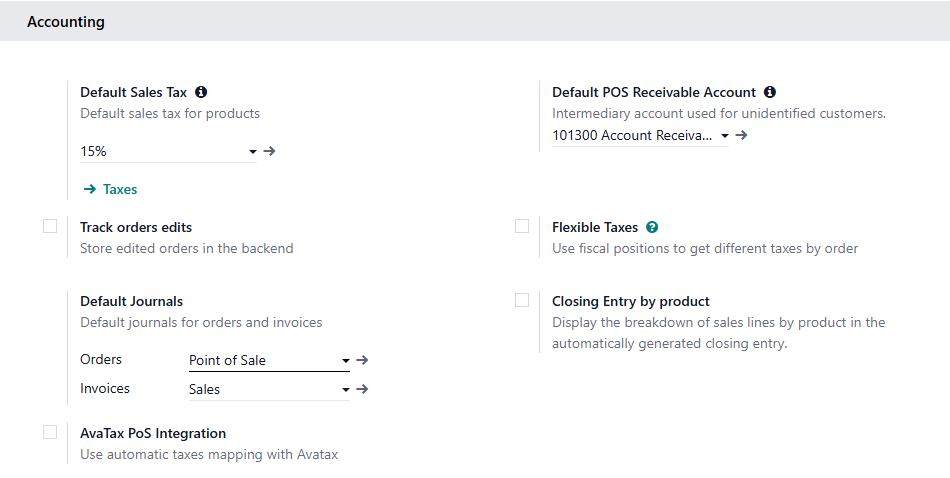Follow the Taxes link
This screenshot has height=478, width=950.
110,189
